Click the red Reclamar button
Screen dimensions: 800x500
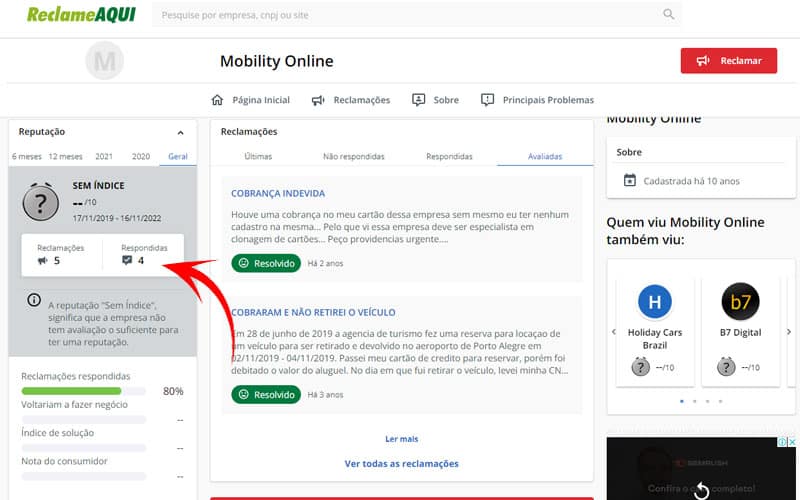point(729,61)
